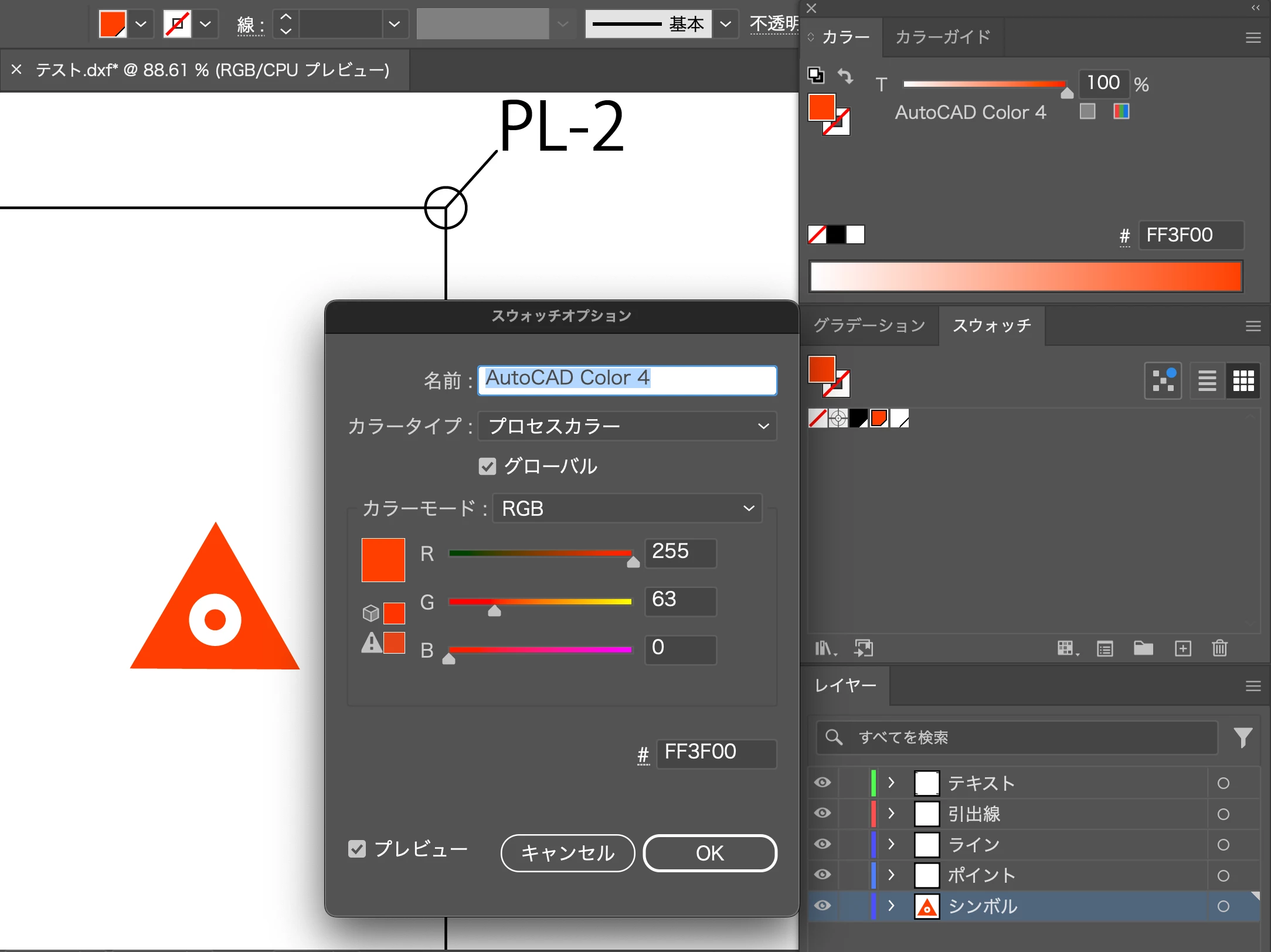Uncheck the グローバル checkbox
The width and height of the screenshot is (1271, 952).
pos(487,467)
